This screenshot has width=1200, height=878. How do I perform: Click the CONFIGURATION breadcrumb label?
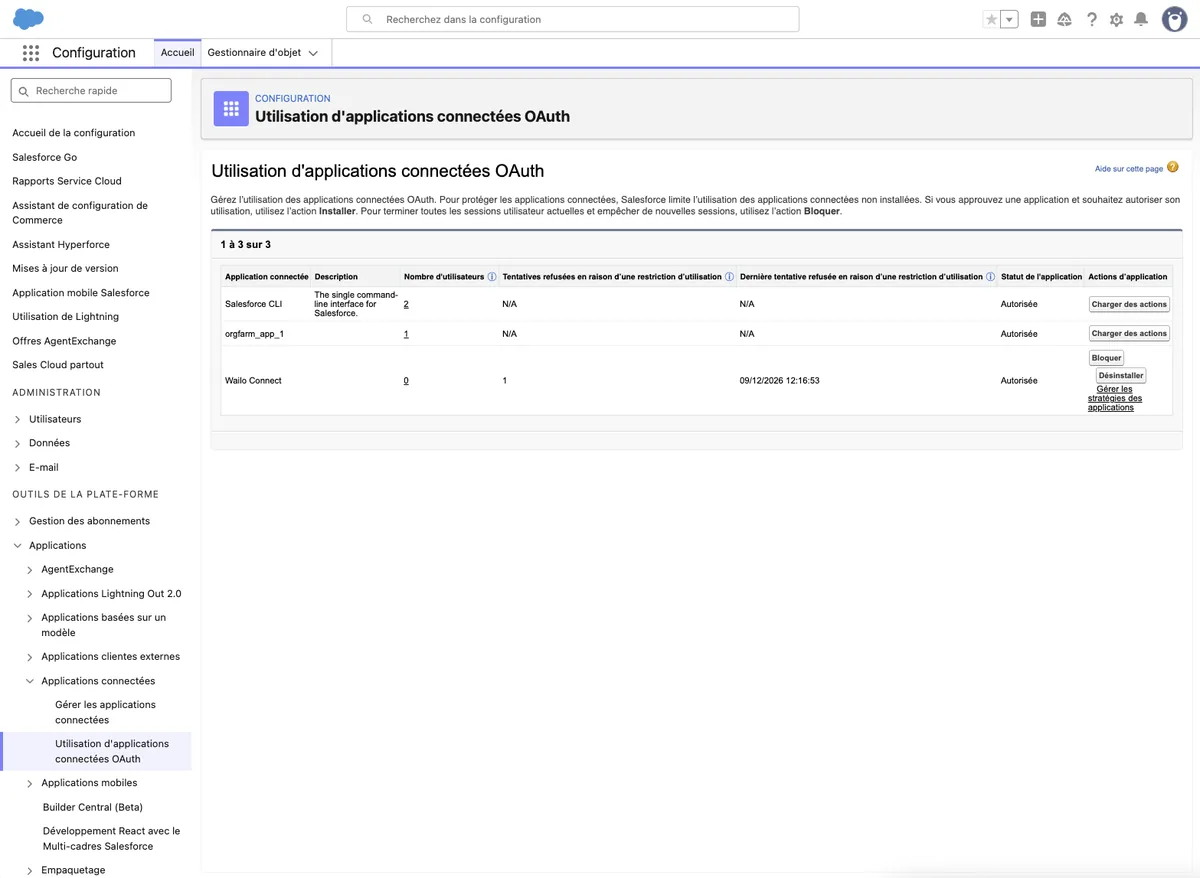tap(293, 98)
